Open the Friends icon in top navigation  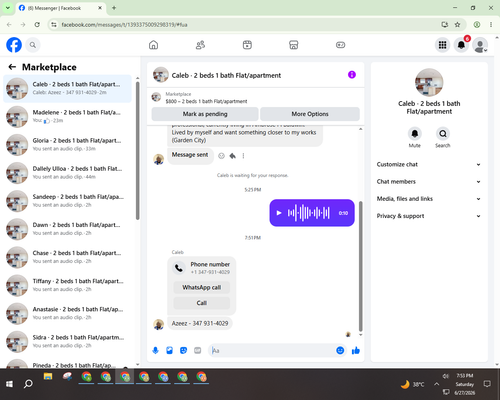point(200,45)
